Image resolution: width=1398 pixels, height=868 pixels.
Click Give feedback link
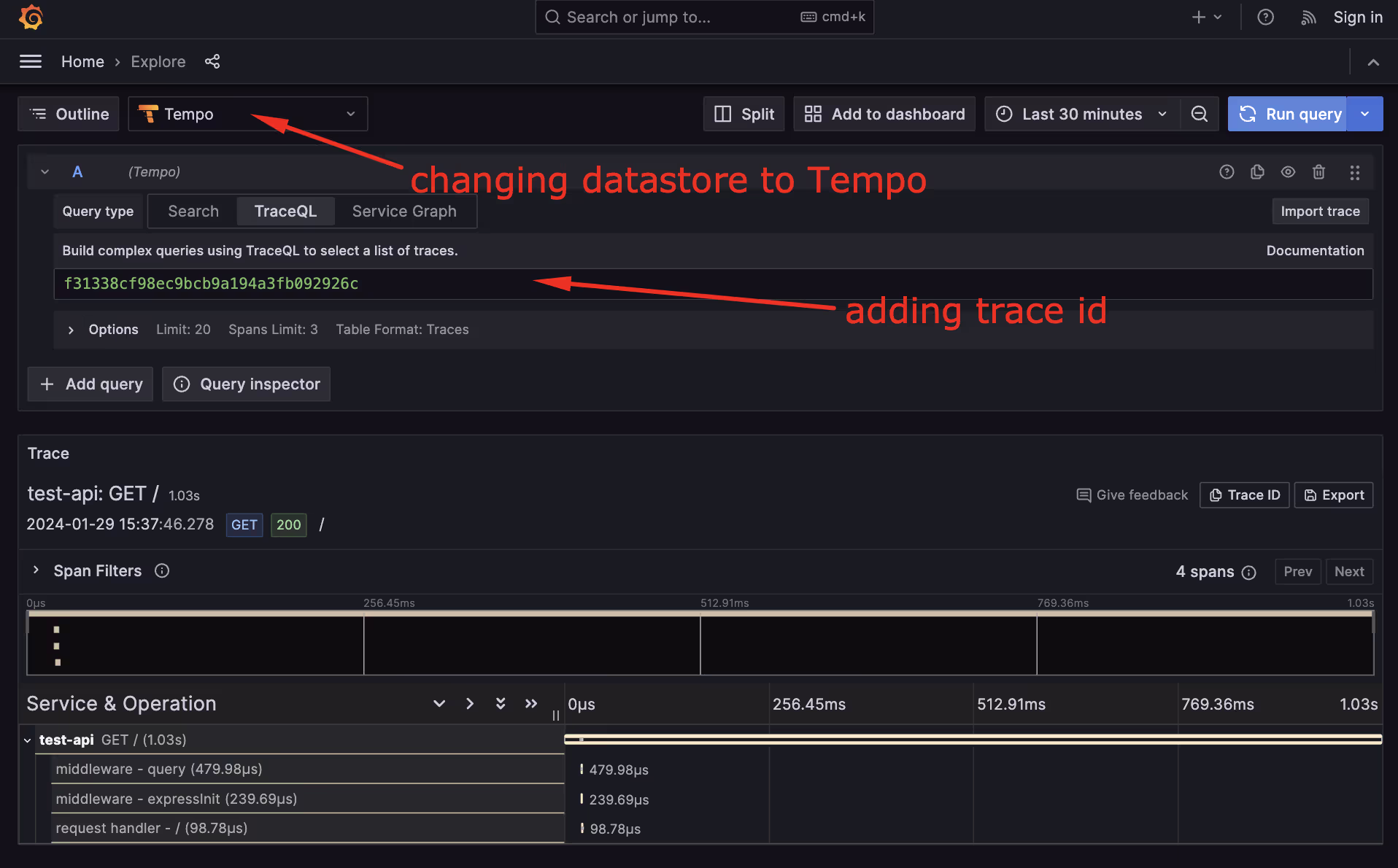point(1132,495)
